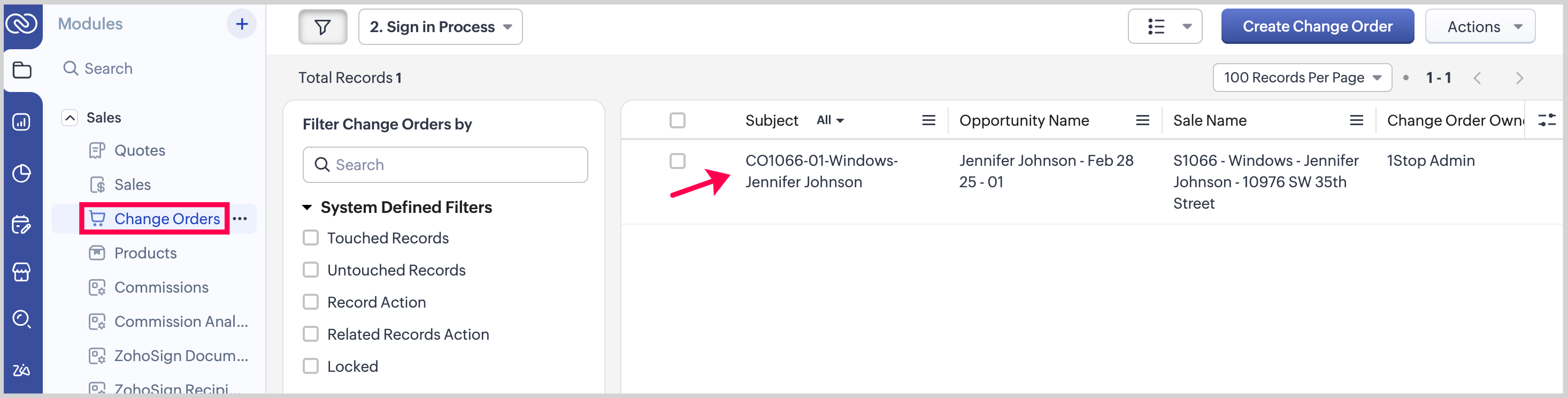Click the filter search input field

445,165
